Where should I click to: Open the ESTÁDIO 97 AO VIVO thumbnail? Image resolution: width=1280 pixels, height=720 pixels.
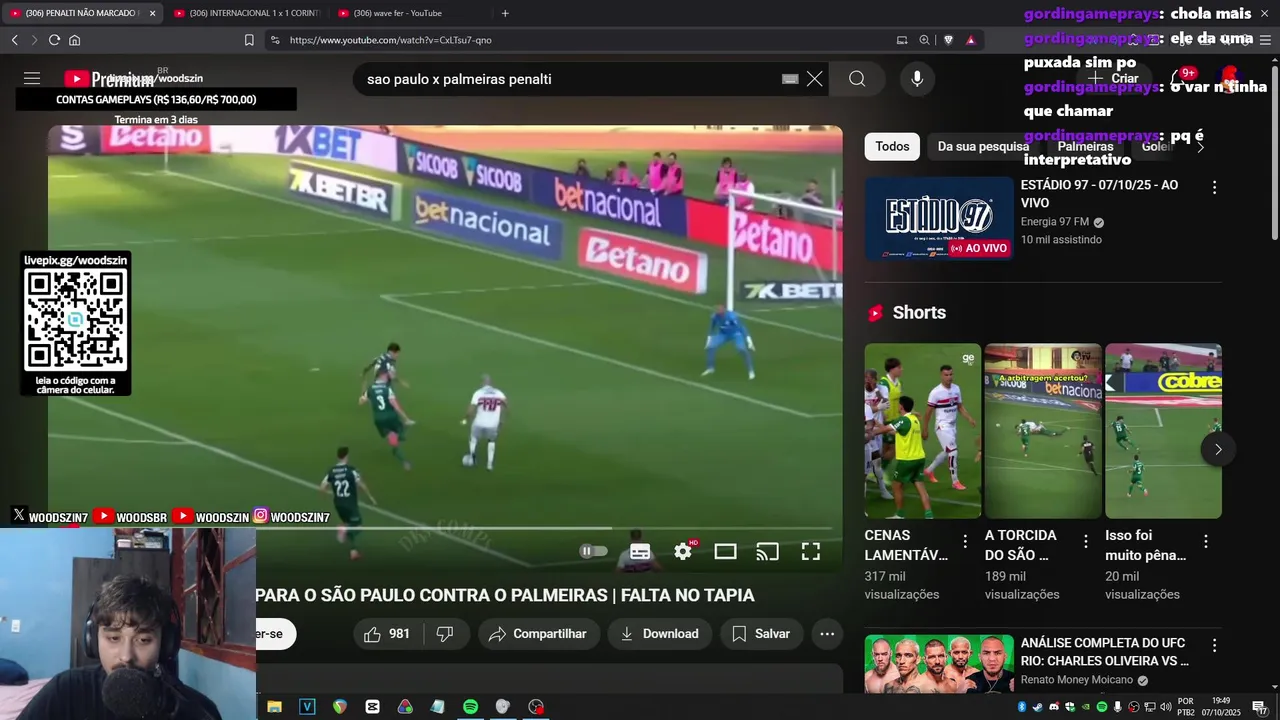tap(939, 219)
